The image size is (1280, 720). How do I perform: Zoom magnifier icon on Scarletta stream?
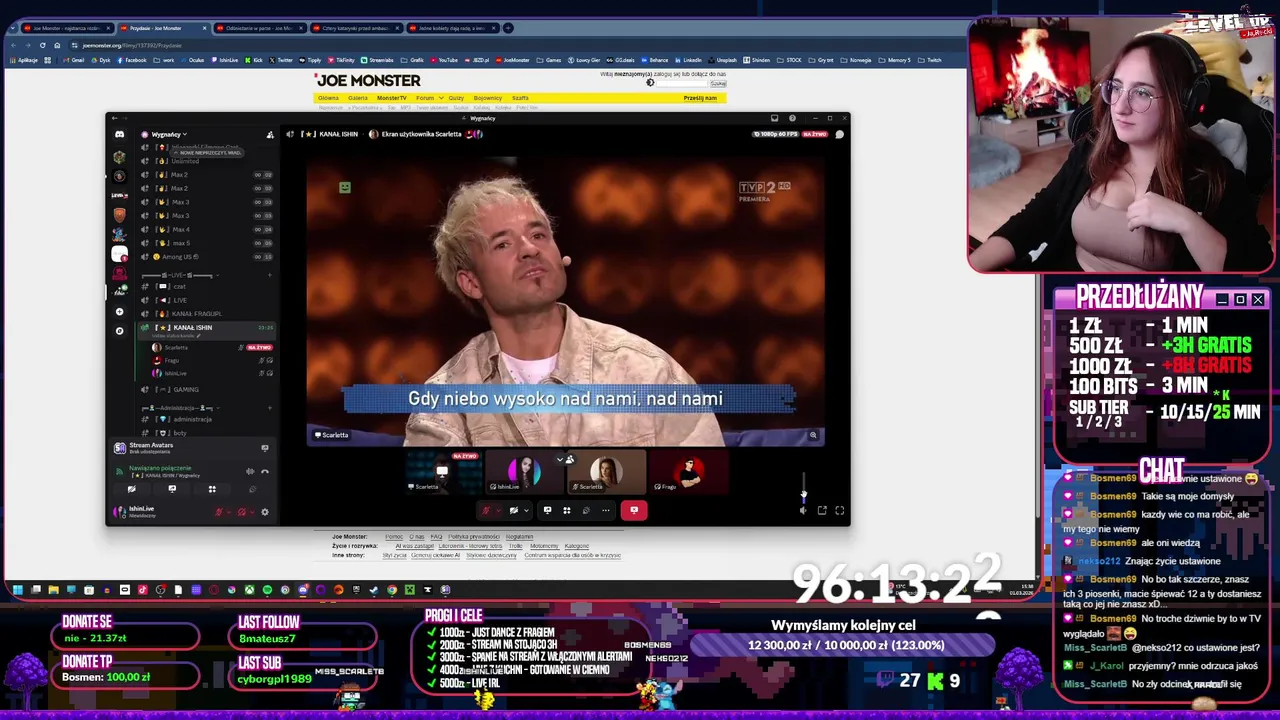813,435
